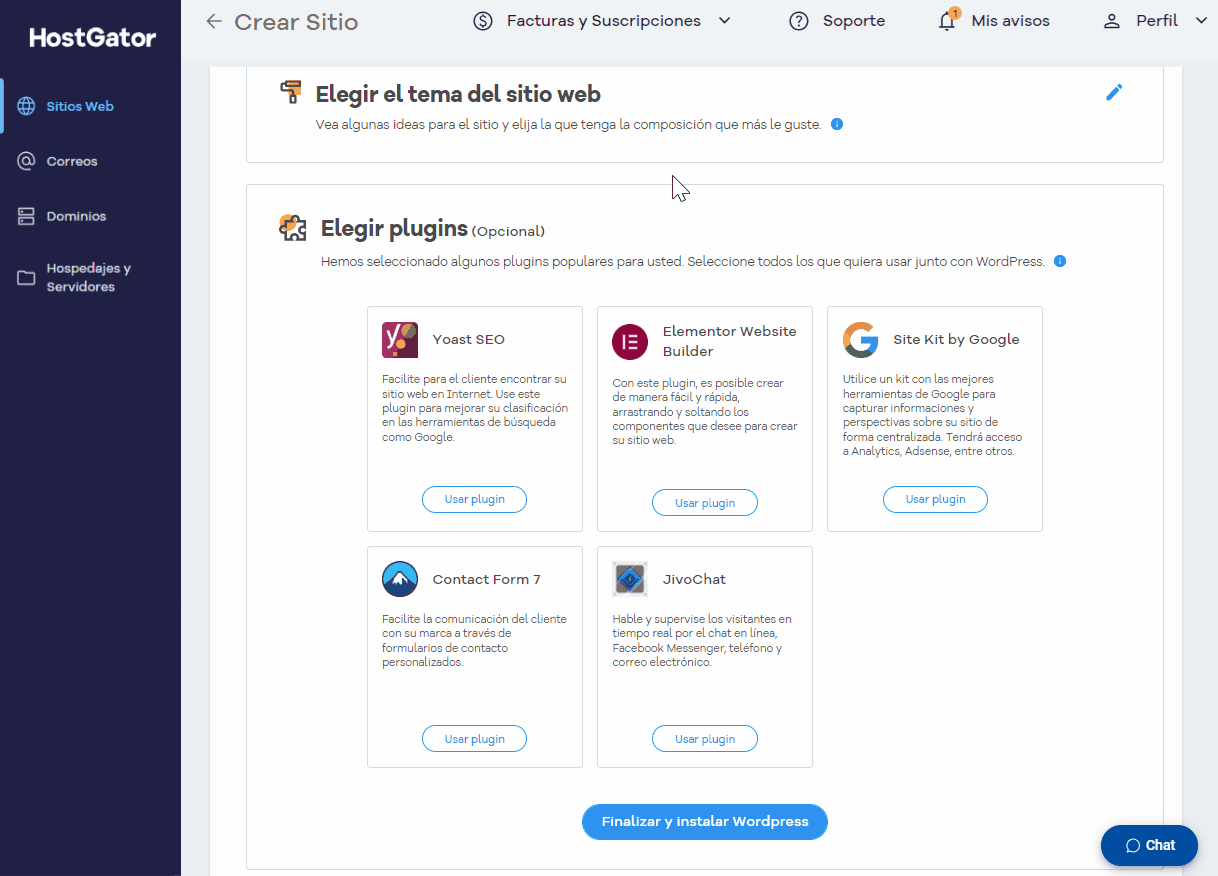Click the JivoChat plugin title
Image resolution: width=1218 pixels, height=876 pixels.
pyautogui.click(x=695, y=580)
